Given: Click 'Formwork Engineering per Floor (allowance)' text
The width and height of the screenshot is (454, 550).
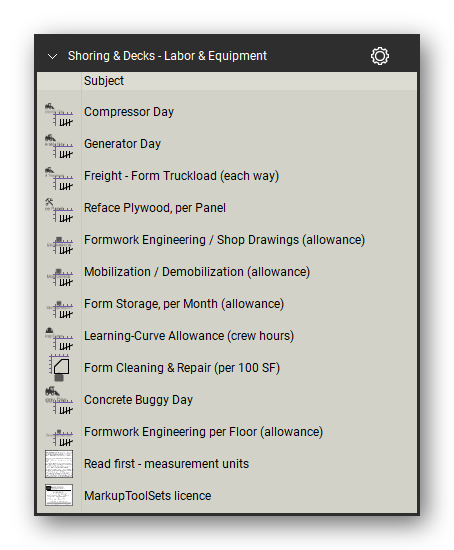Looking at the screenshot, I should (203, 432).
